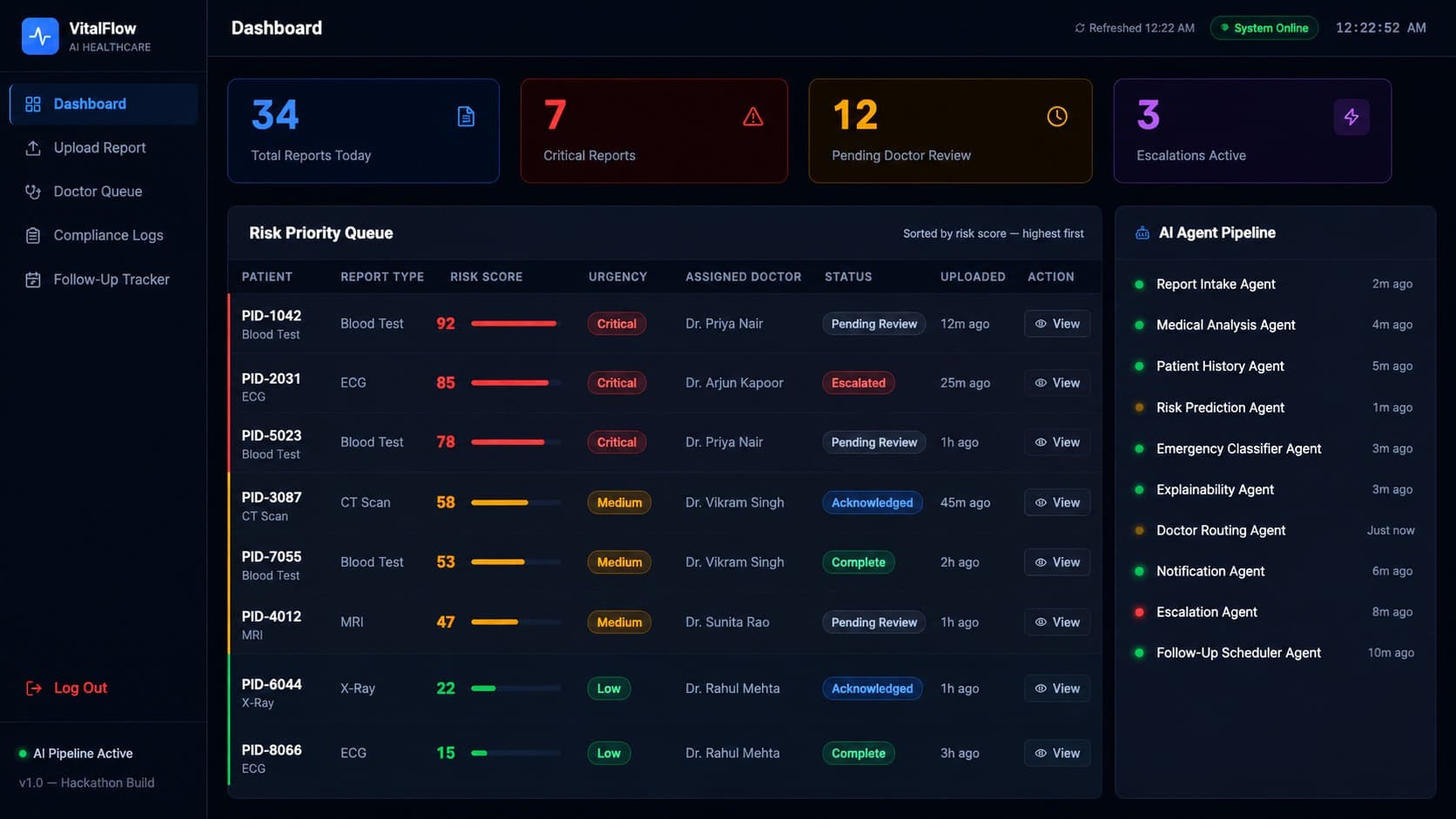The image size is (1456, 819).
Task: Click the risk score bar for PID-3087
Action: (x=516, y=502)
